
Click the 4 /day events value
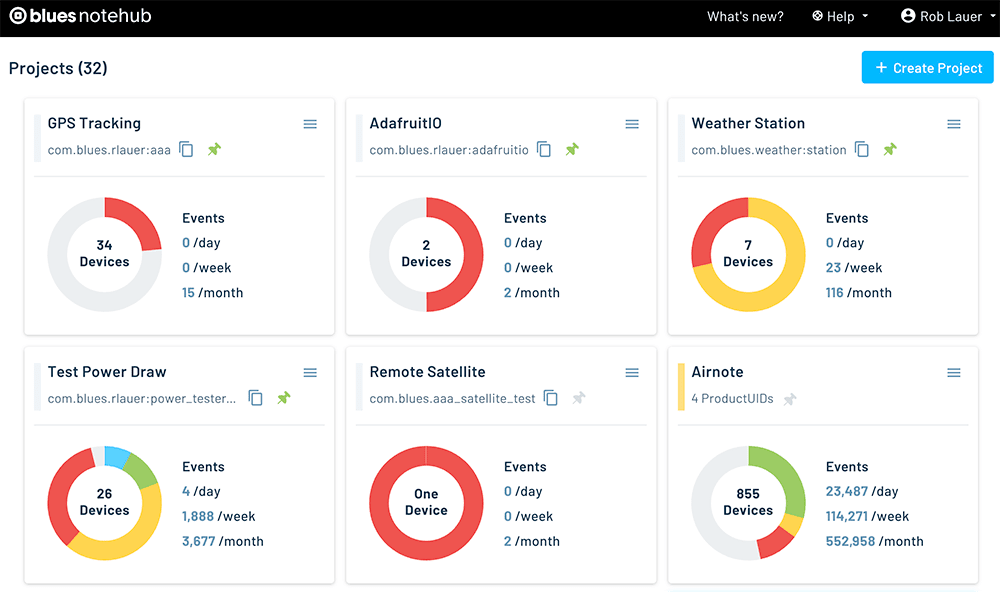point(201,491)
